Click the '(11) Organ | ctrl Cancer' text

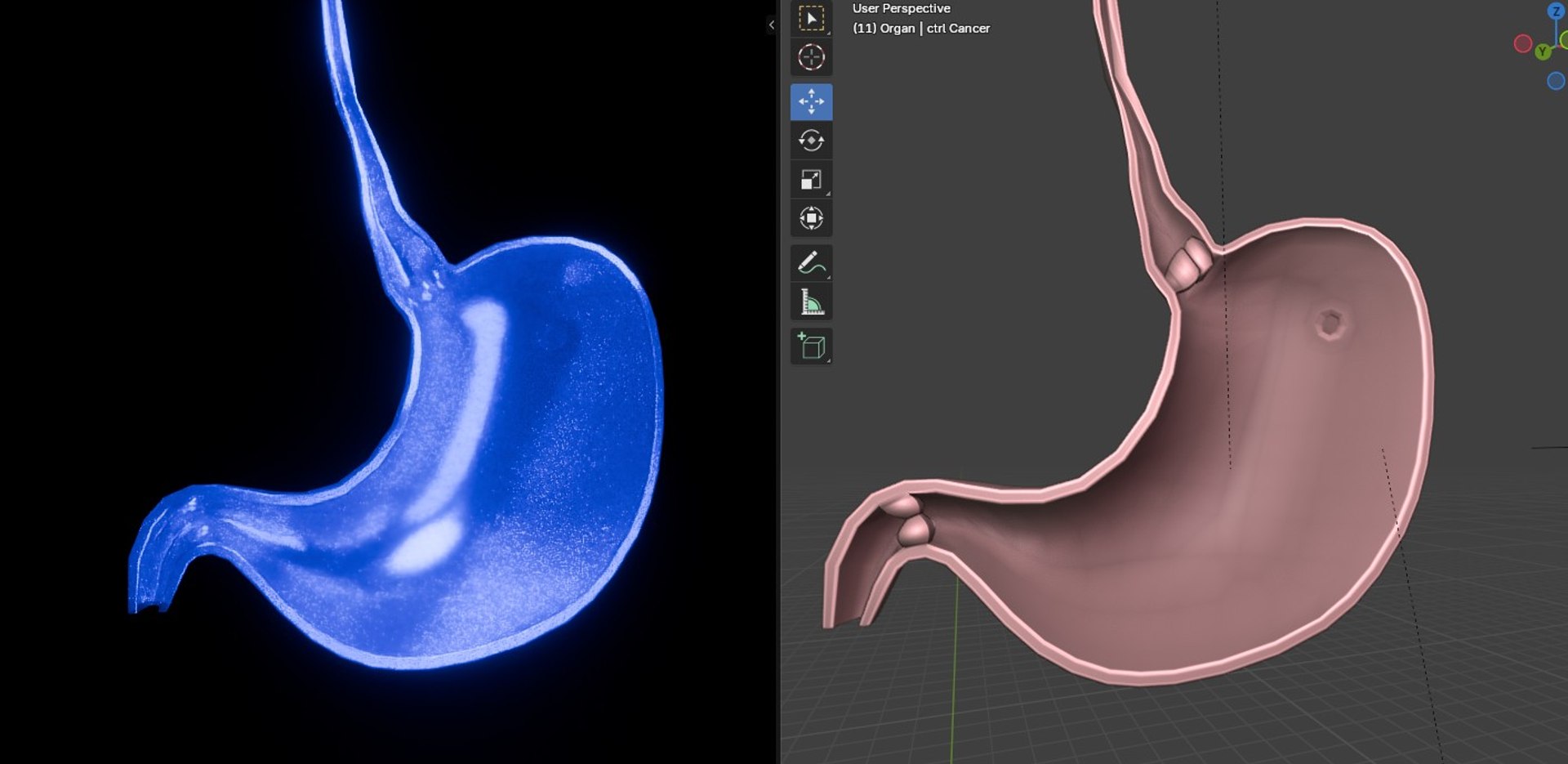(x=920, y=28)
